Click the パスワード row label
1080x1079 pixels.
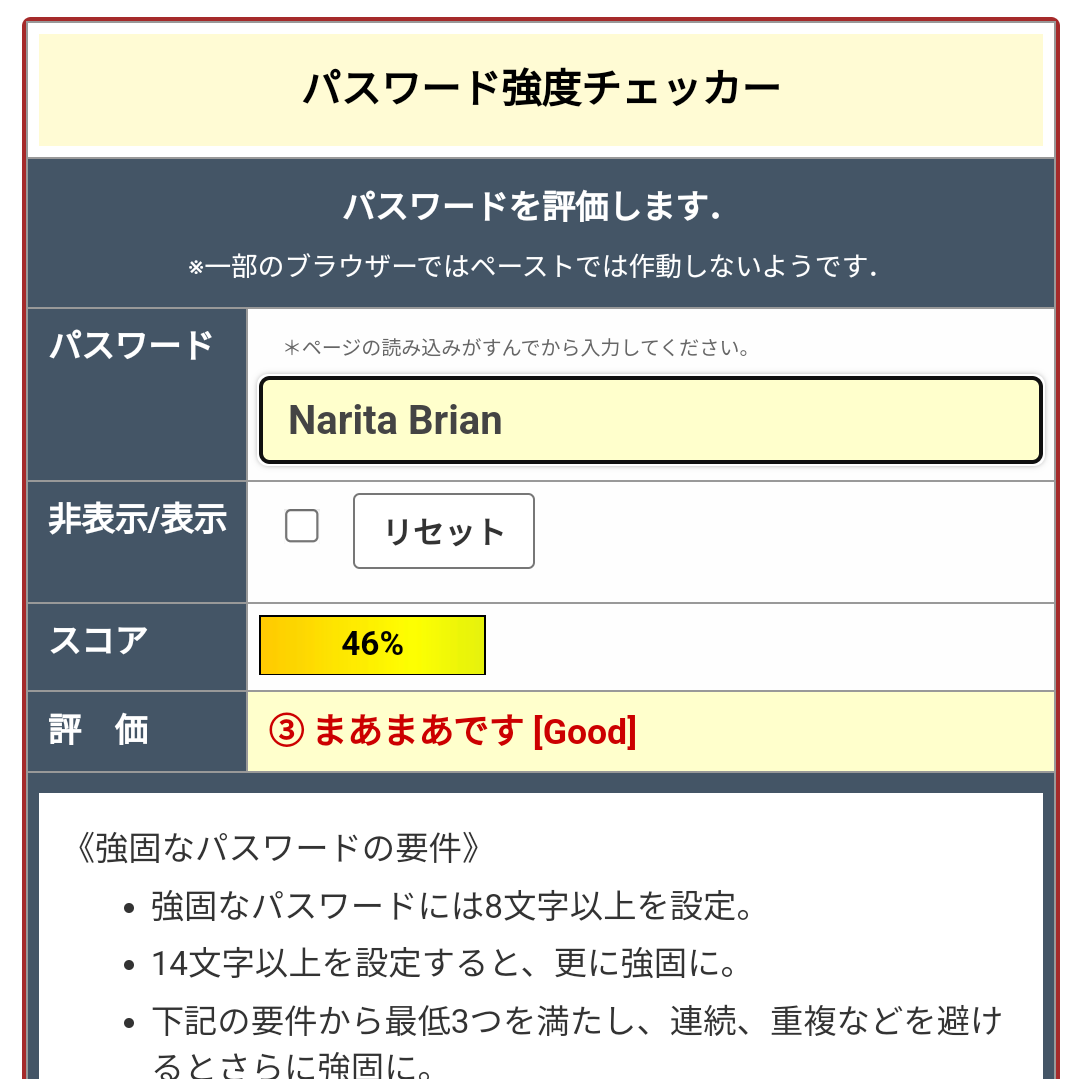[x=132, y=345]
